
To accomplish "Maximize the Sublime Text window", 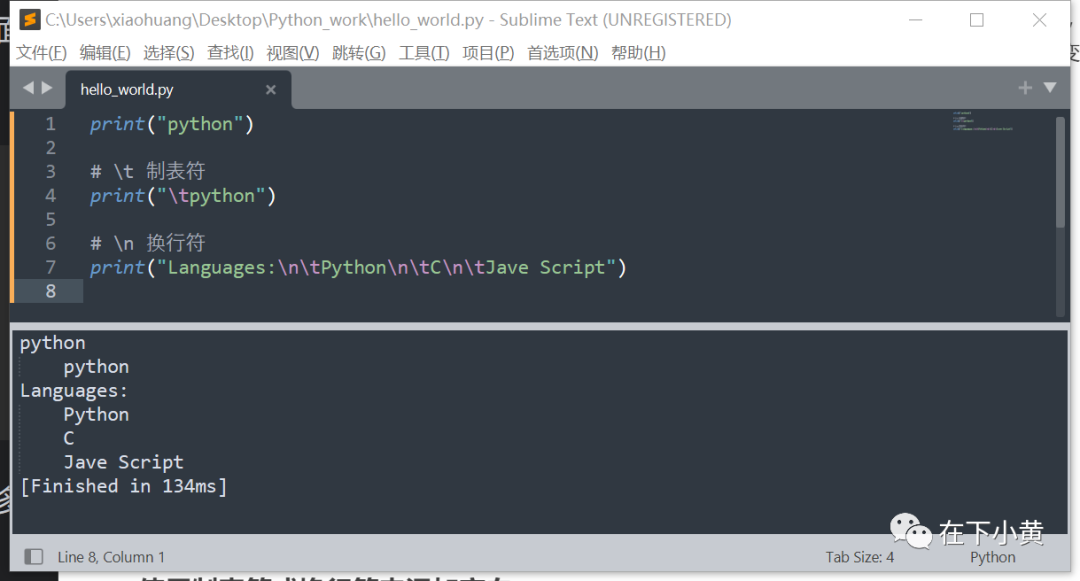I will [977, 20].
